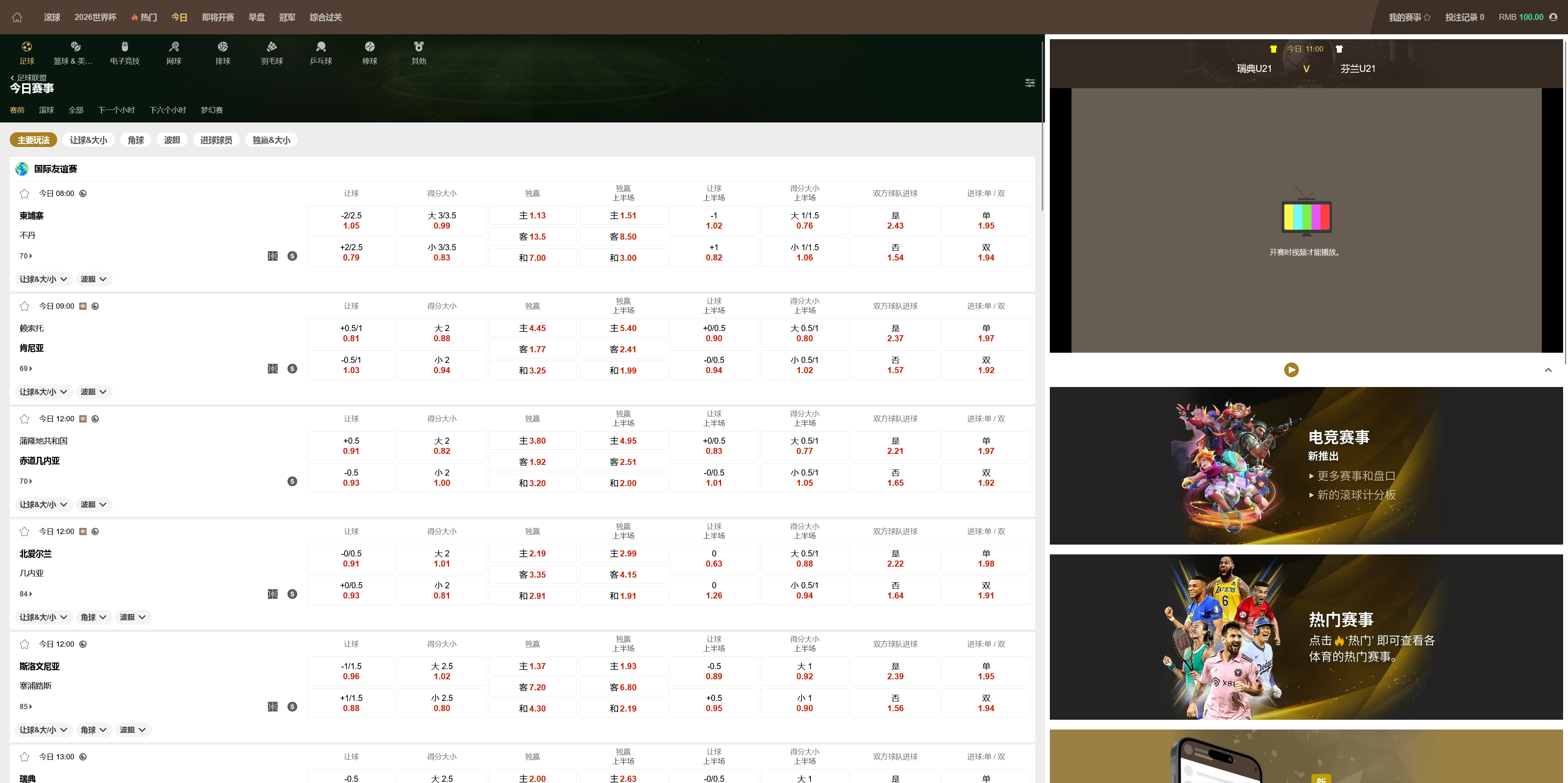Collapse the video panel chevron

pos(1548,370)
